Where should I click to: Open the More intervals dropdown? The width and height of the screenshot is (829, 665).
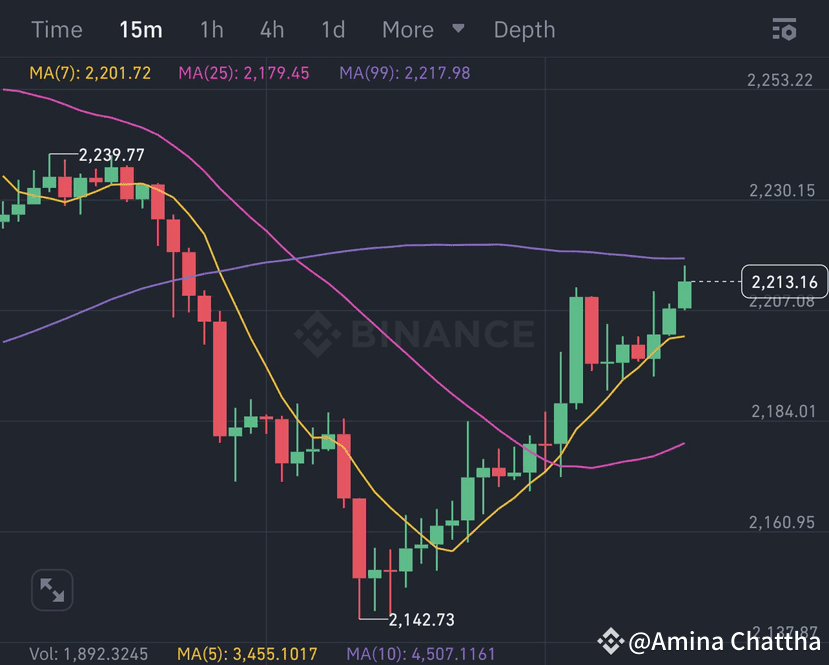(x=407, y=29)
